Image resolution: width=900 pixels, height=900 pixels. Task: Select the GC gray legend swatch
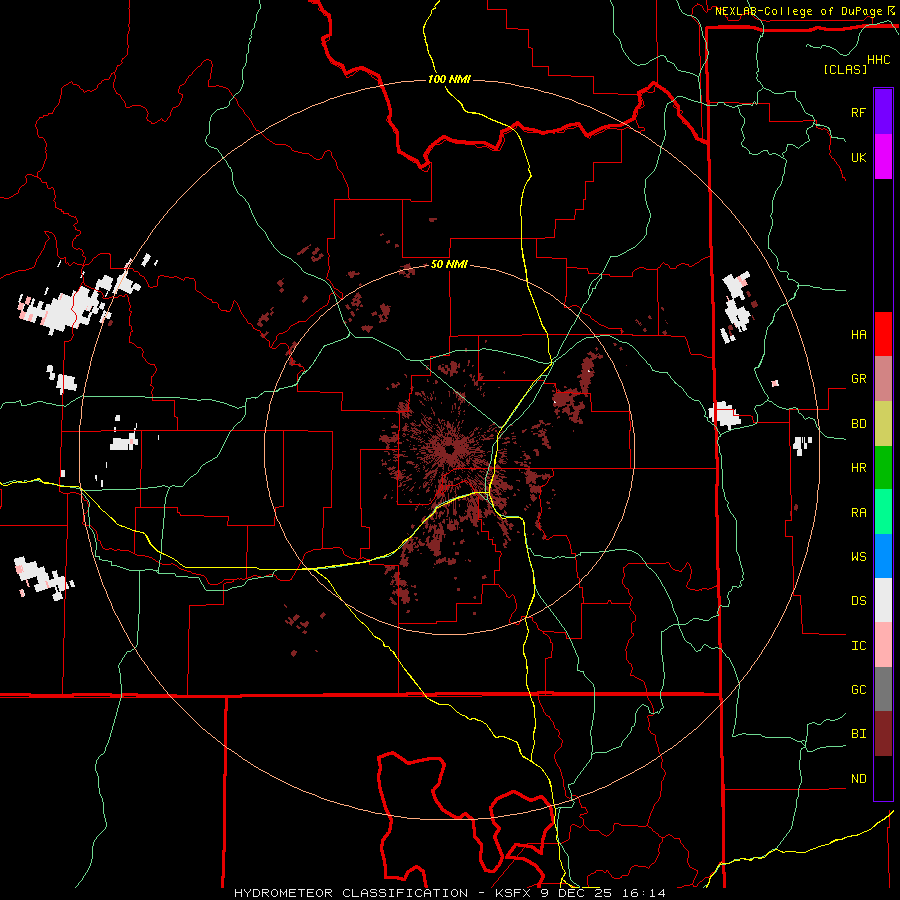point(883,689)
